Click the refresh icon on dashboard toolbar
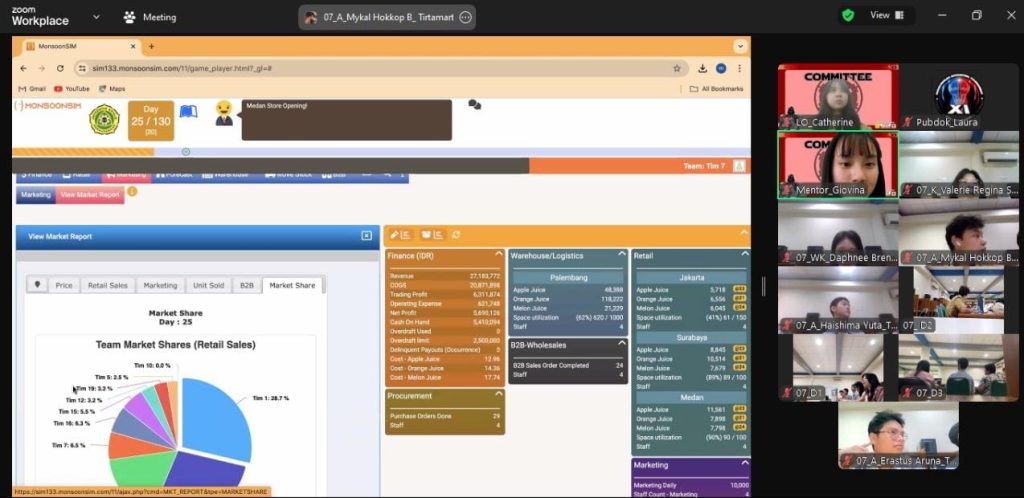The image size is (1024, 498). click(457, 234)
